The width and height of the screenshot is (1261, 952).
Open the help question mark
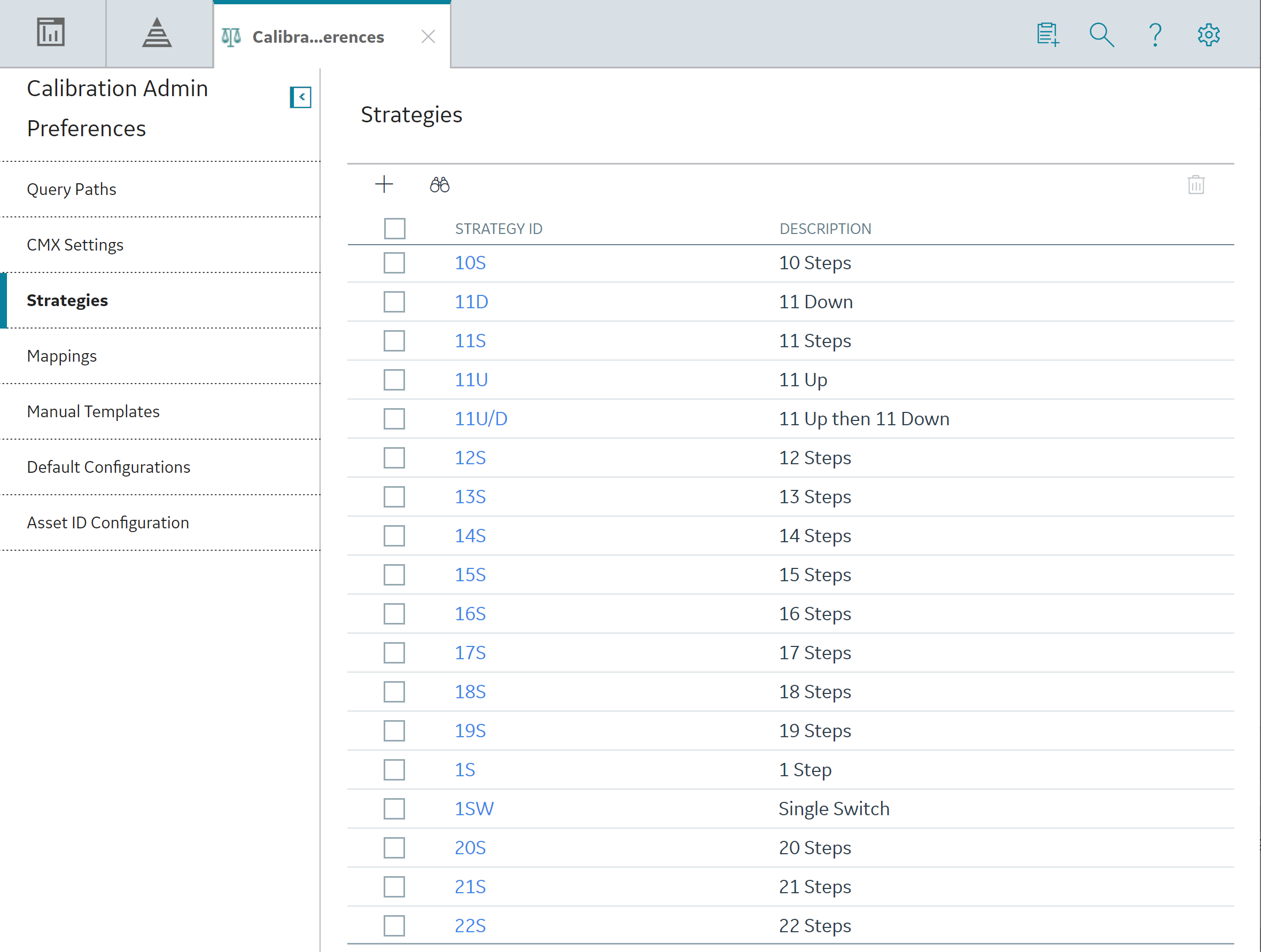click(x=1156, y=35)
